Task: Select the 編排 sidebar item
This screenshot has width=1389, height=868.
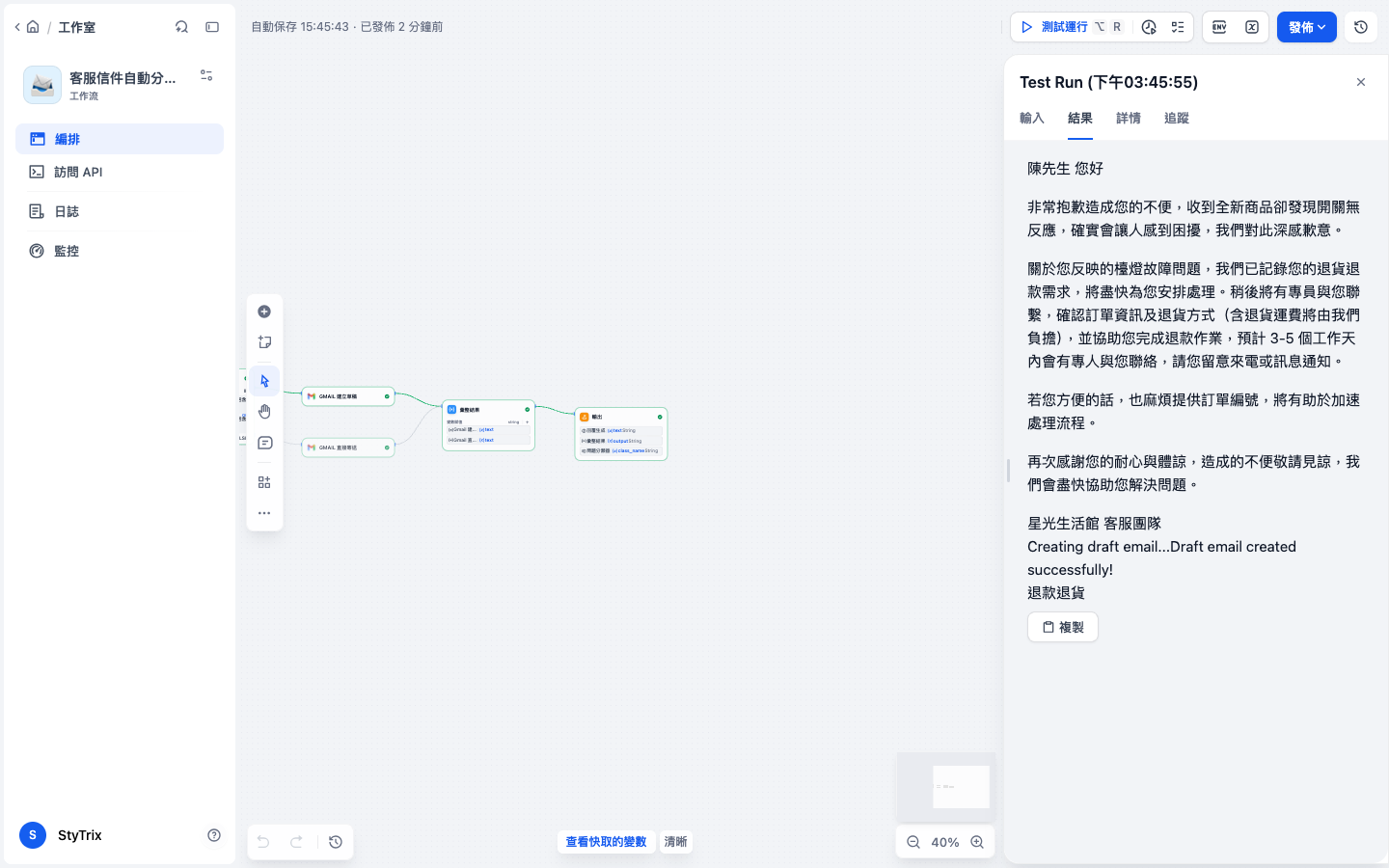Action: pyautogui.click(x=120, y=139)
